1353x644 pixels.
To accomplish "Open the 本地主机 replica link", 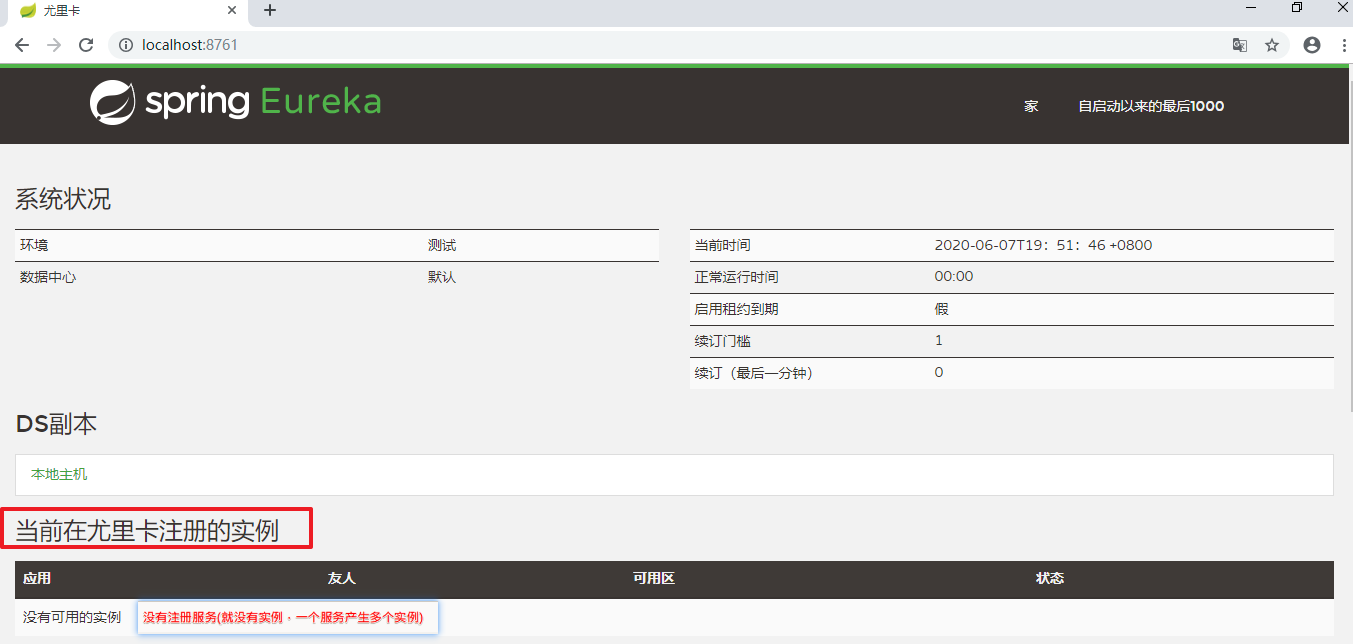I will click(x=59, y=474).
